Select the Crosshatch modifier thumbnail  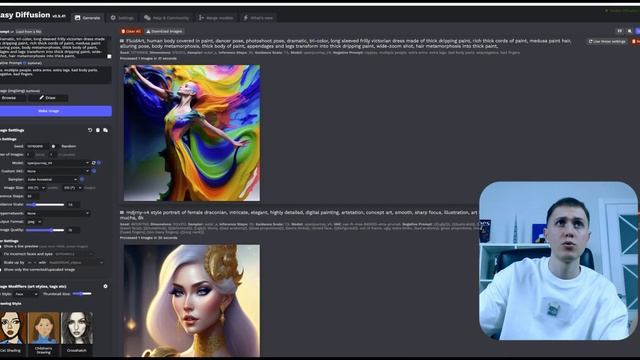pyautogui.click(x=77, y=328)
